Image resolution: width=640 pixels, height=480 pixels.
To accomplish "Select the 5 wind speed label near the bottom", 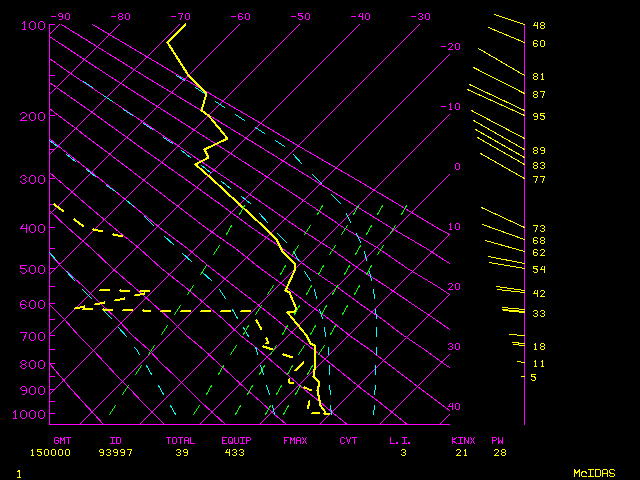I will pos(534,377).
